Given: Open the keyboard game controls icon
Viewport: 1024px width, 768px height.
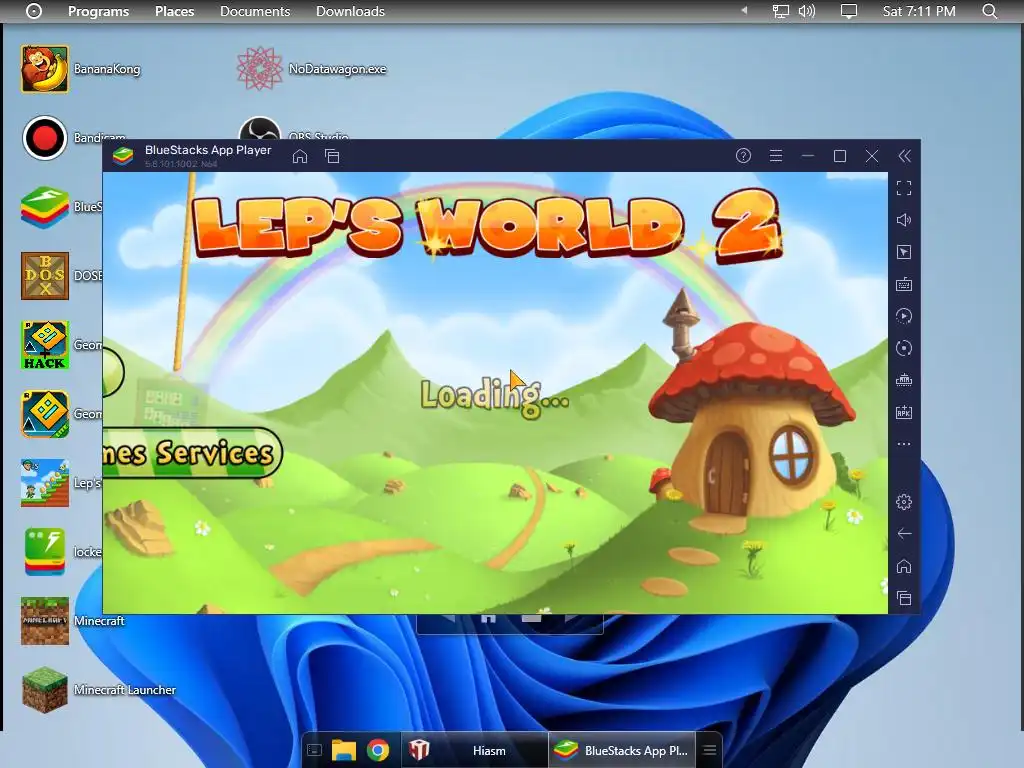Looking at the screenshot, I should (x=904, y=284).
